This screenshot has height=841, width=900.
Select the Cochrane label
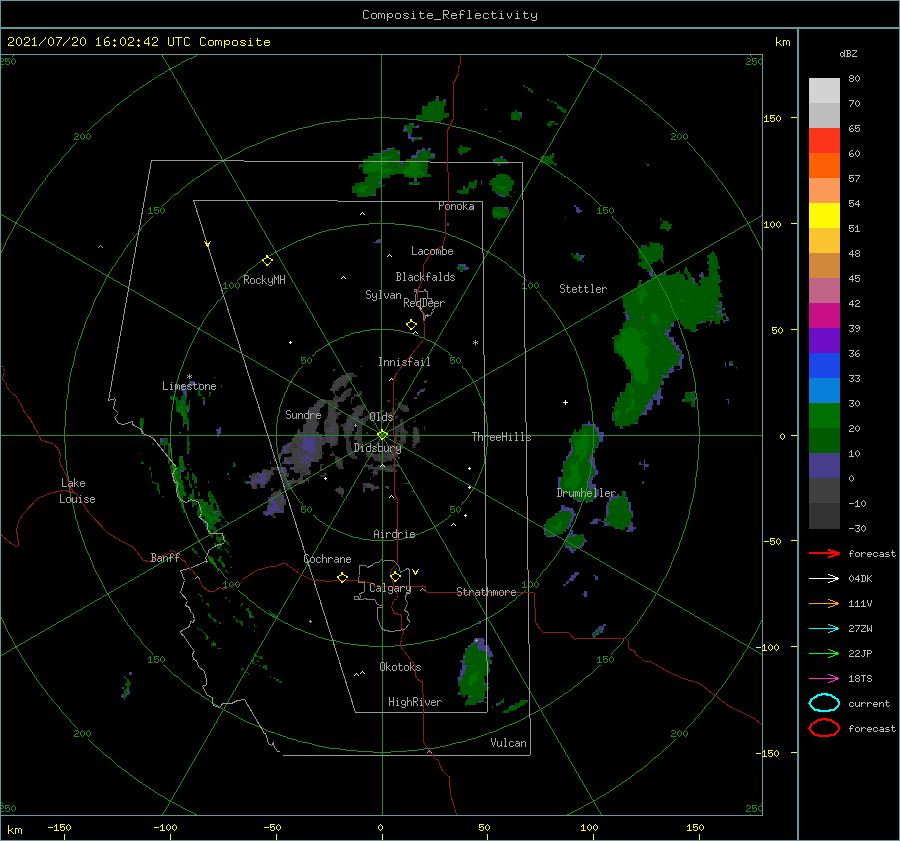(327, 559)
